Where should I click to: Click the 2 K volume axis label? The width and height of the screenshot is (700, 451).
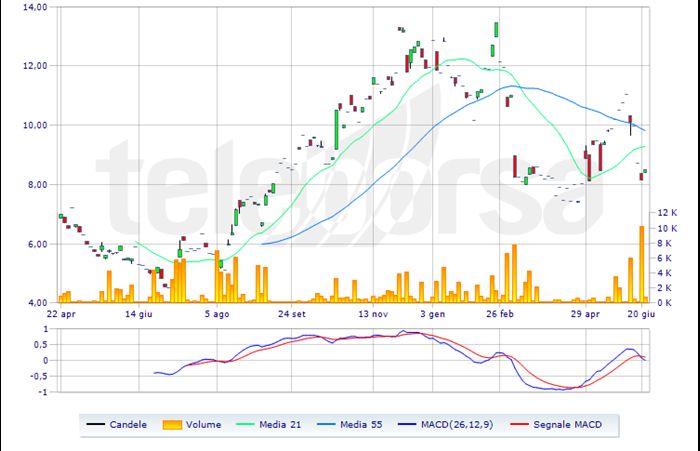coord(665,288)
